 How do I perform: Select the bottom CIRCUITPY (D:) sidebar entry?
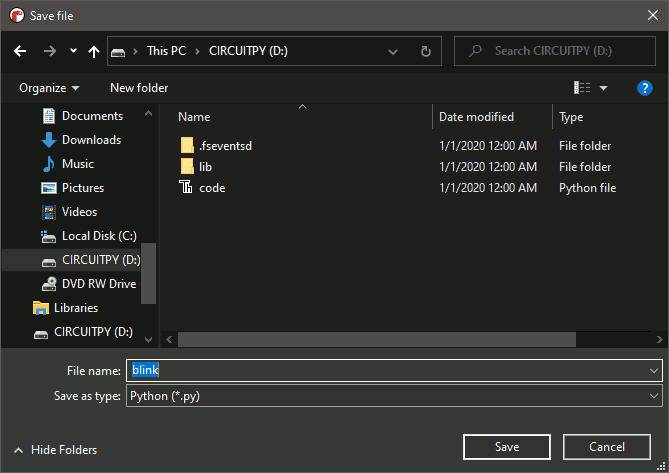(93, 332)
